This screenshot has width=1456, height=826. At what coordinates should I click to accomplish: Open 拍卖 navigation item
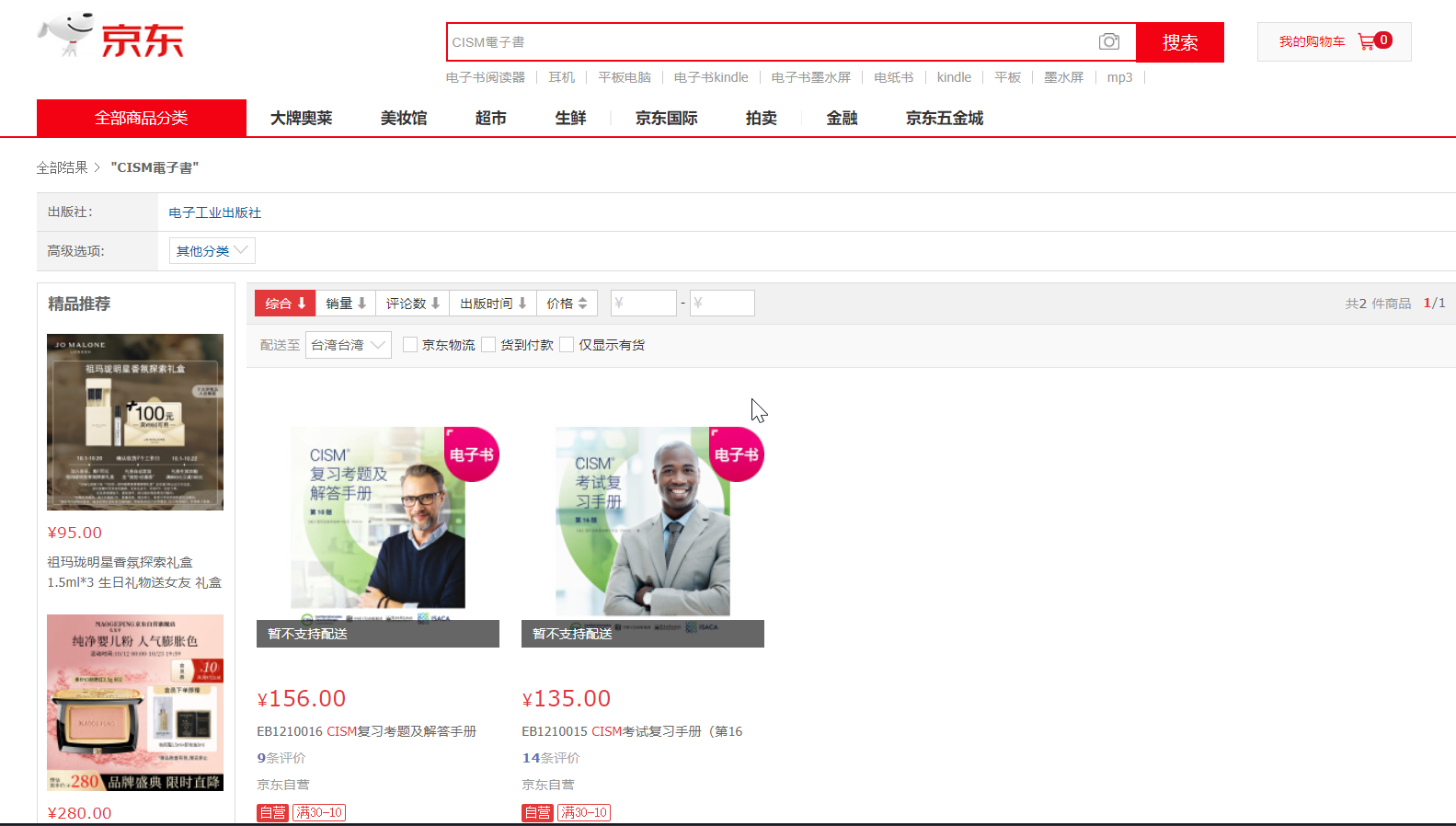[761, 118]
